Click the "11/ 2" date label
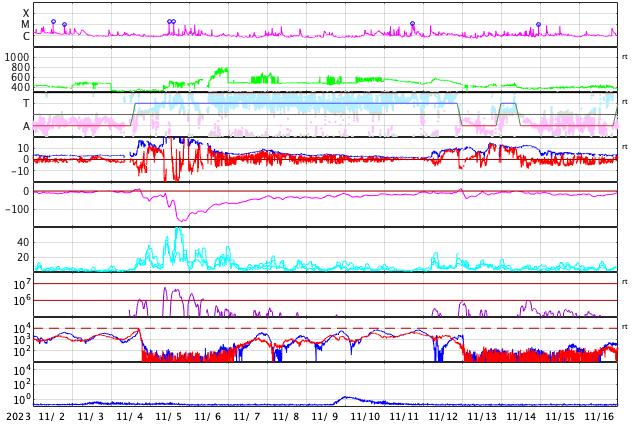 click(52, 416)
